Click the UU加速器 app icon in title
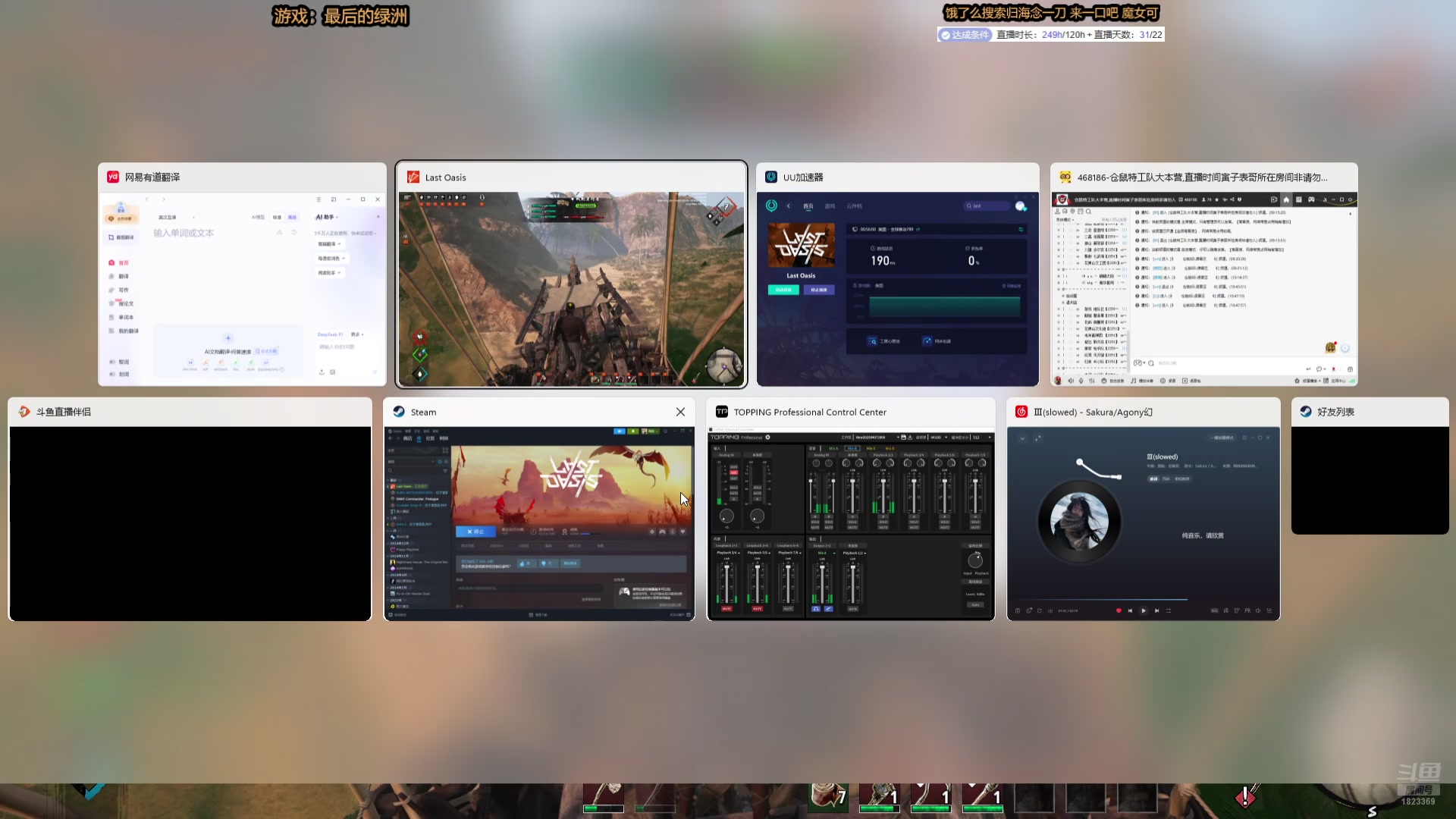 pos(771,177)
